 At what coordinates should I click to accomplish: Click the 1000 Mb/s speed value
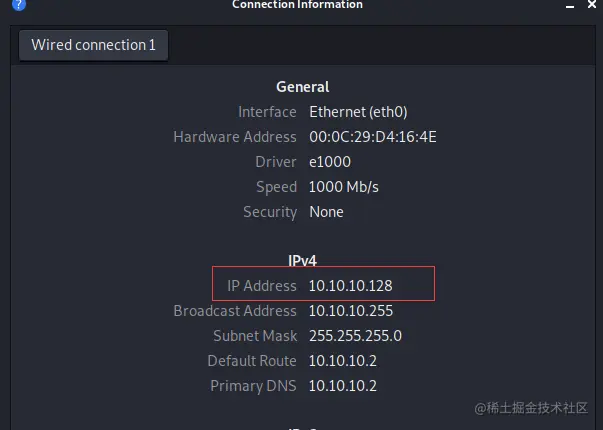coord(344,187)
